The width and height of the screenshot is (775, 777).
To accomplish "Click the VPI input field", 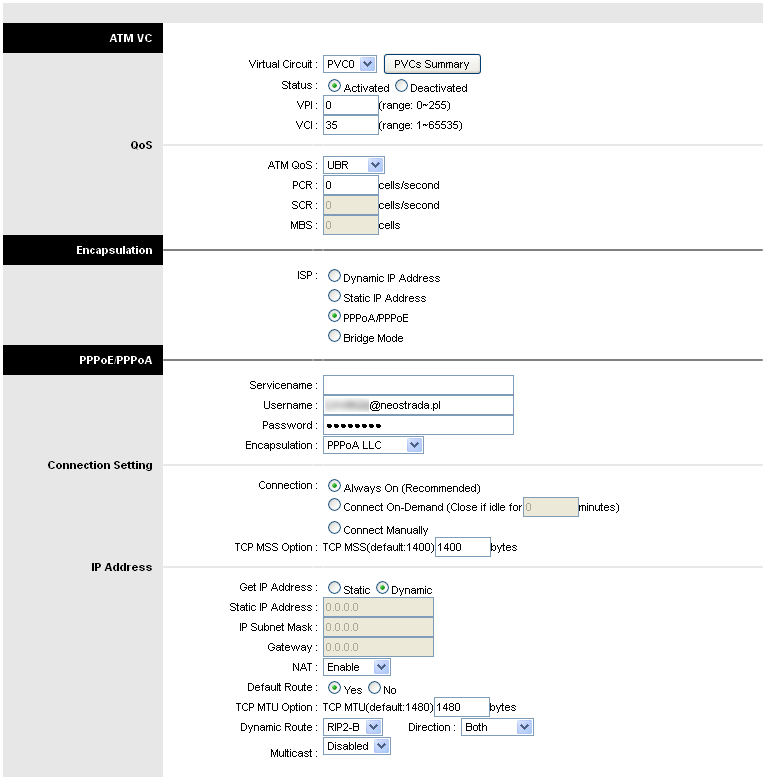I will [350, 105].
